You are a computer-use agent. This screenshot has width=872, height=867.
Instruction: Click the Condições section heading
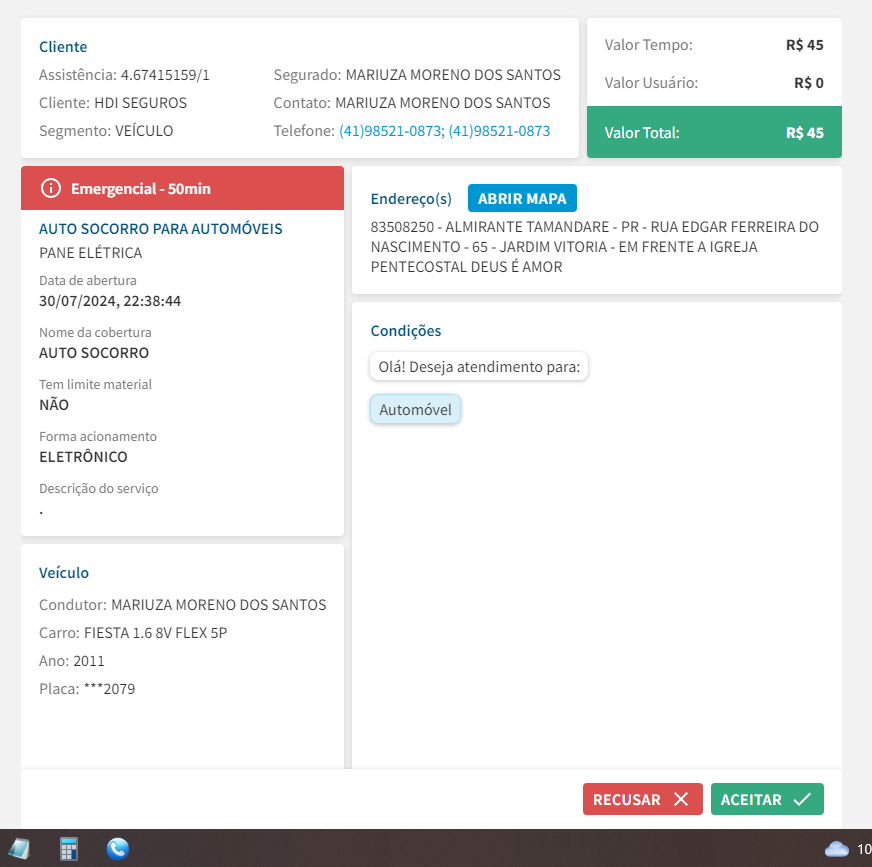406,331
